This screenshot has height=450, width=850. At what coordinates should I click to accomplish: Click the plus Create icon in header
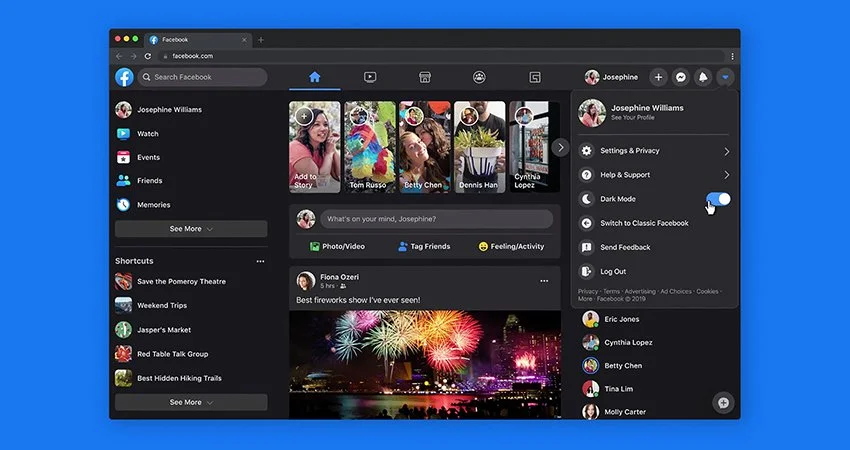point(658,77)
